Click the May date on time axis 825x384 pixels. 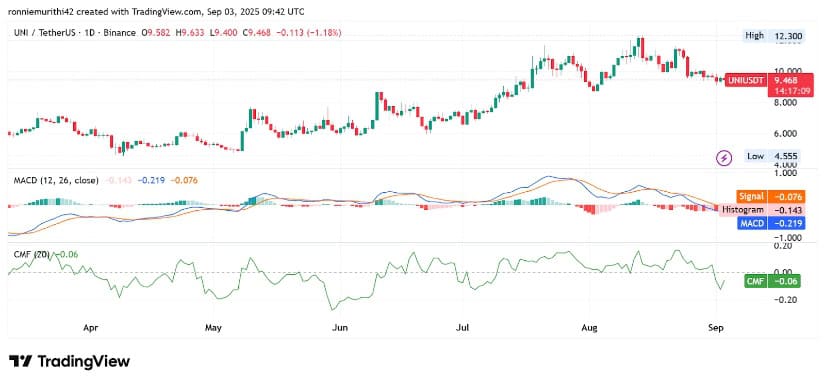[213, 328]
